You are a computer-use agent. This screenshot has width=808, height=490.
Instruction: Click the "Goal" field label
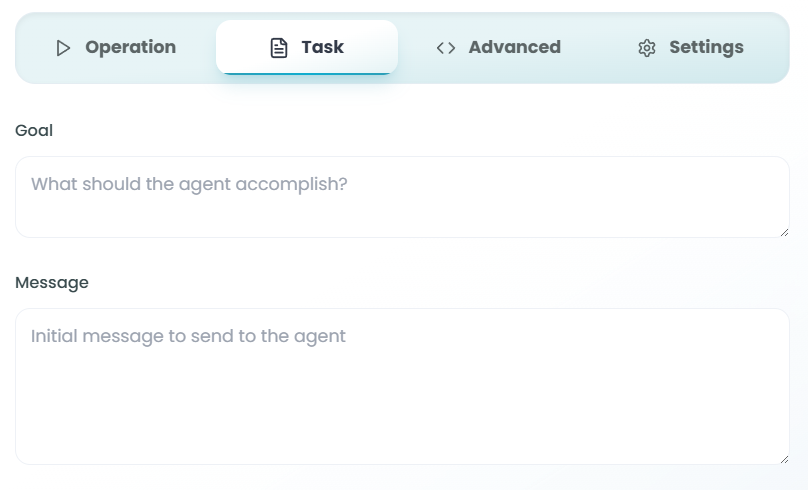pyautogui.click(x=34, y=130)
